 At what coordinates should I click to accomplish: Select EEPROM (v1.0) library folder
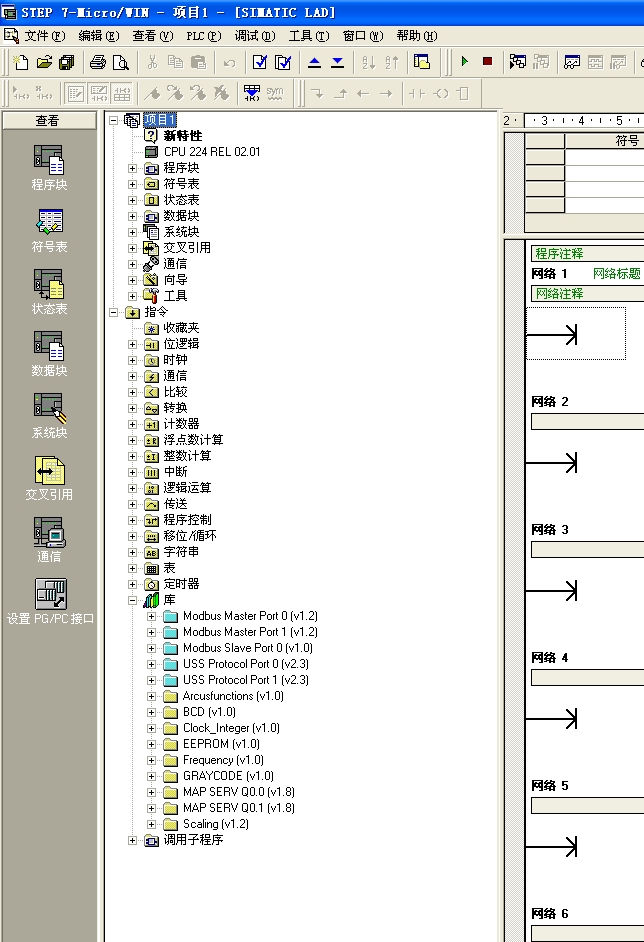tap(221, 744)
